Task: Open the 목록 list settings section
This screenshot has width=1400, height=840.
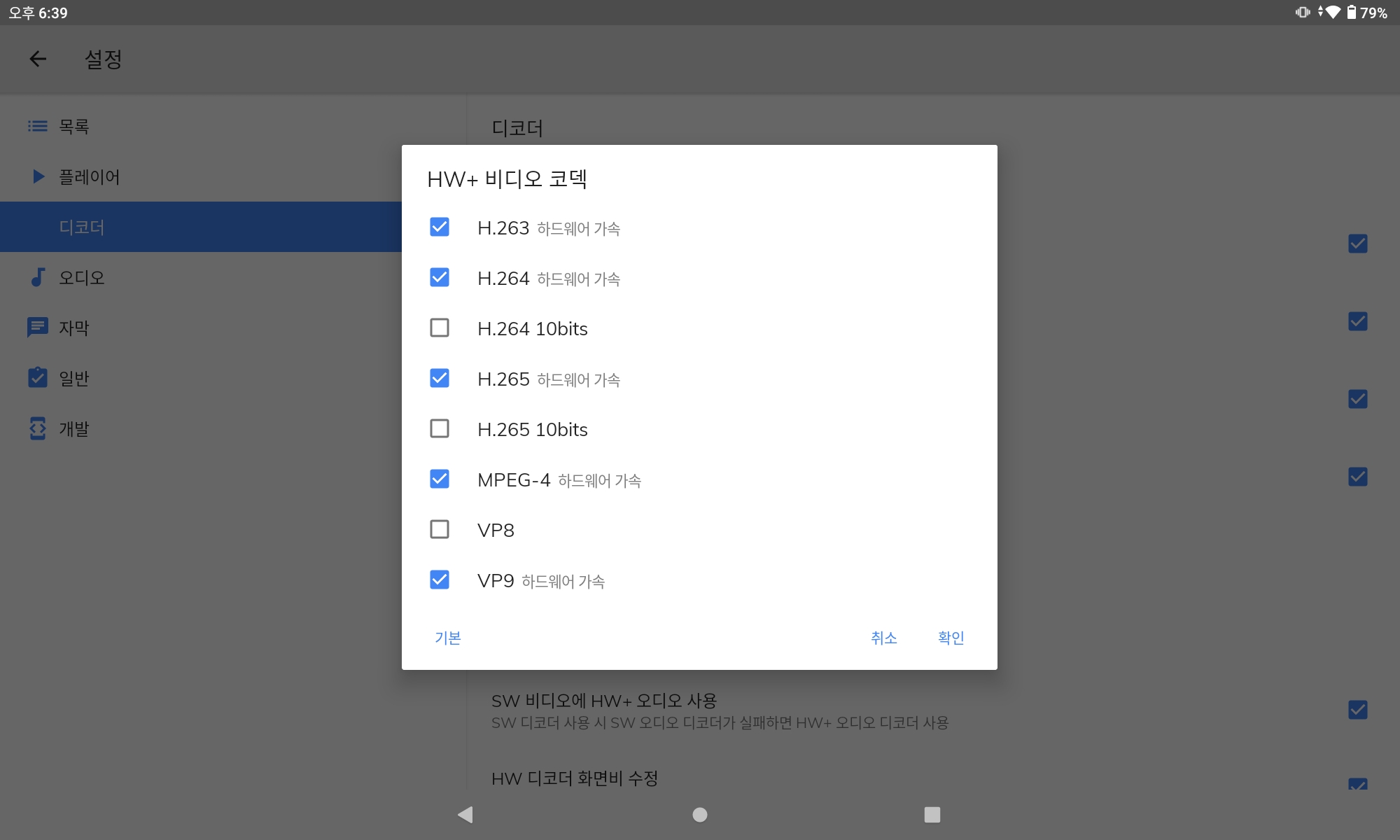Action: click(73, 127)
